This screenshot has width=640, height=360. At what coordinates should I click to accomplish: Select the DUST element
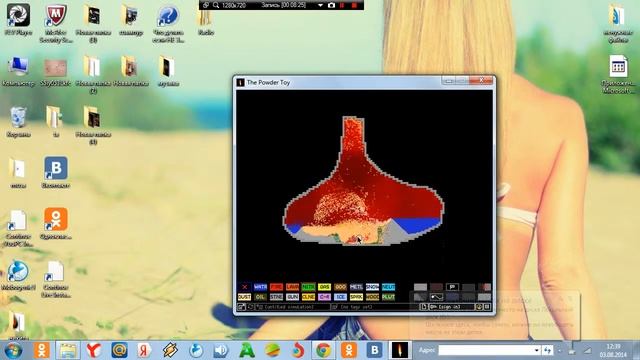[x=244, y=297]
